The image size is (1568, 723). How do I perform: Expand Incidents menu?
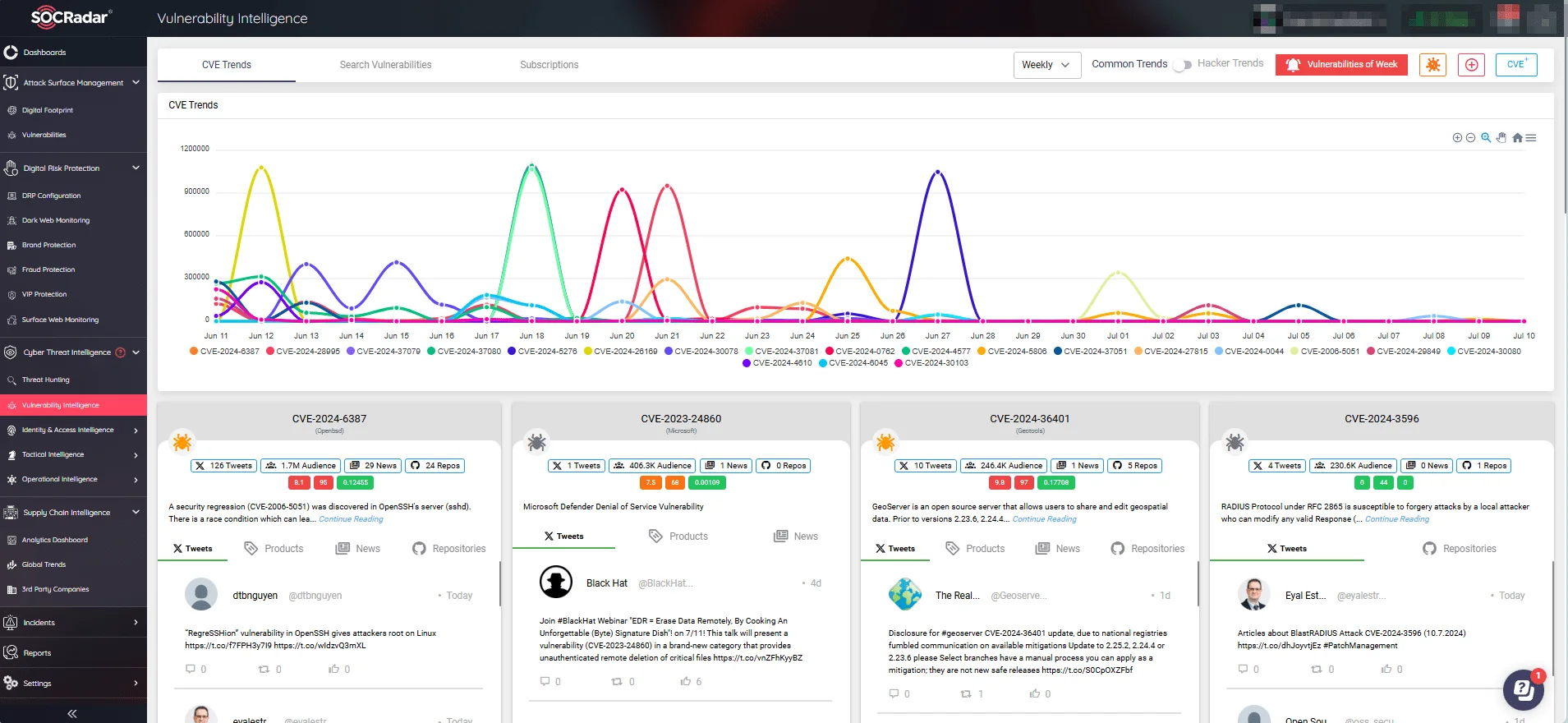[x=136, y=623]
